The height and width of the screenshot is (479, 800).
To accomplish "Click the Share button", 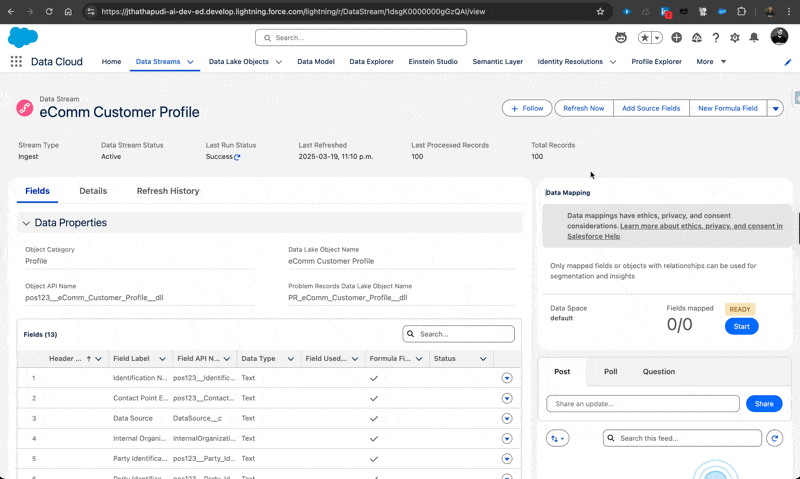I will coord(764,404).
